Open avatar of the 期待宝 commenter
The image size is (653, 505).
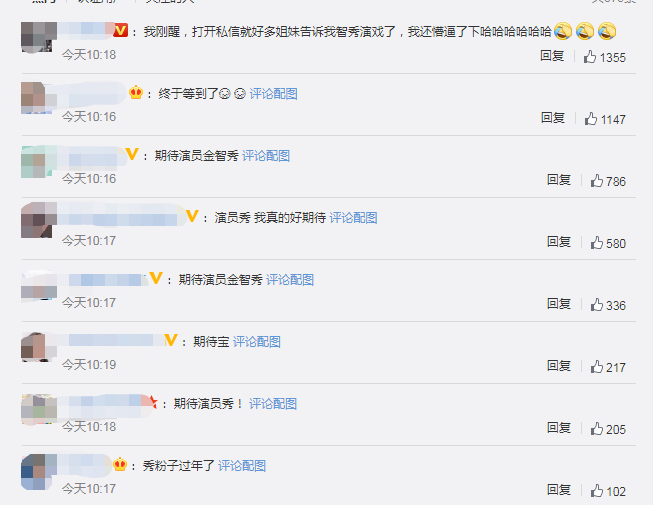click(39, 347)
